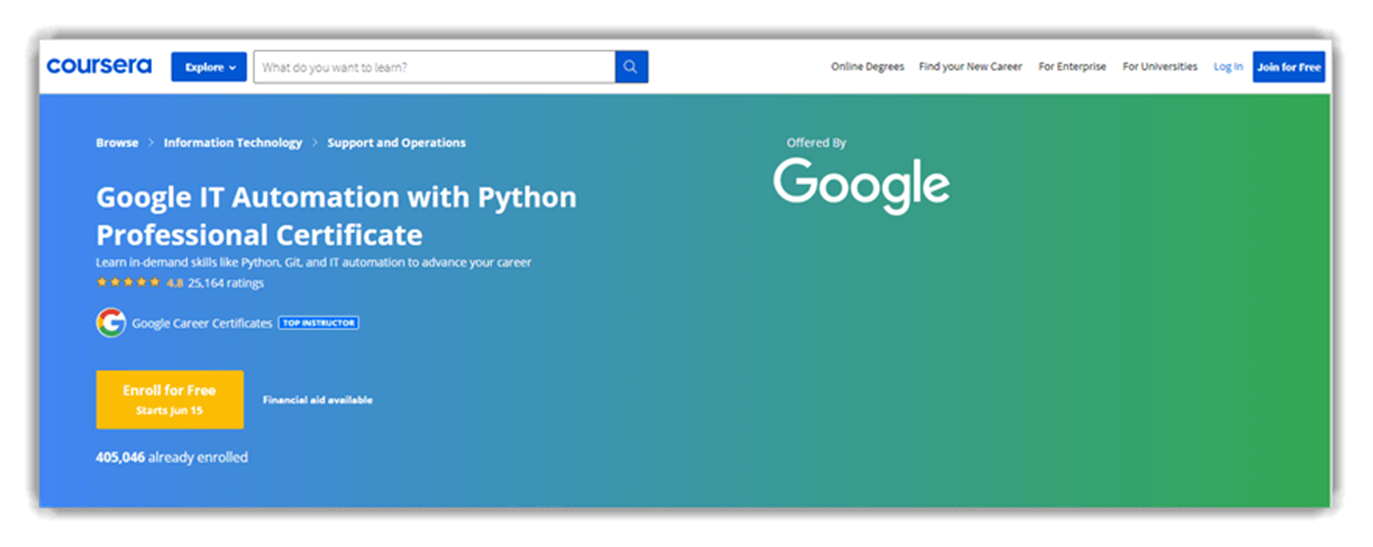Screen dimensions: 1373x547
Task: Open the Support and Operations breadcrumb
Action: pos(396,143)
